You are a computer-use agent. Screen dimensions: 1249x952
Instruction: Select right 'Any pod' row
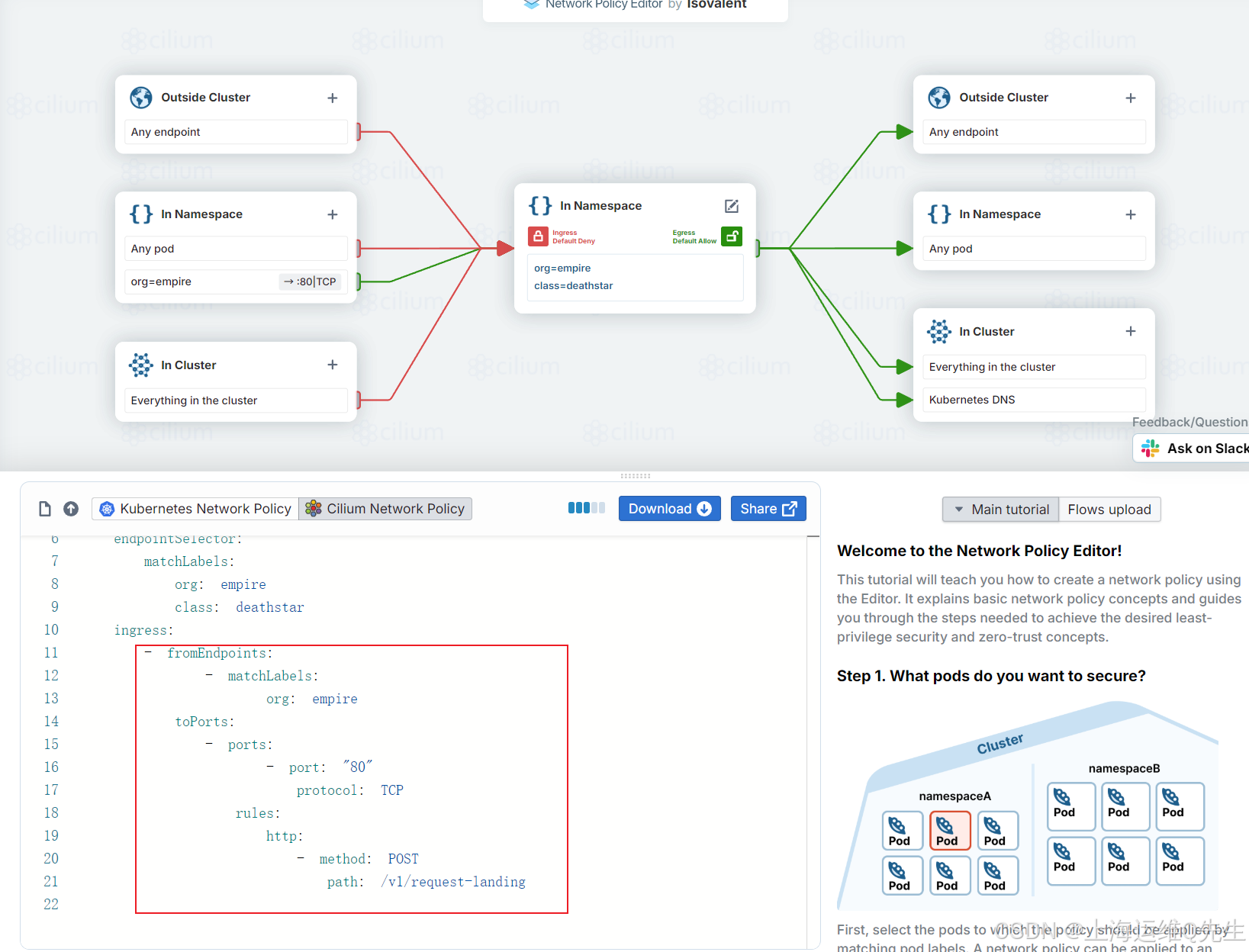1034,249
